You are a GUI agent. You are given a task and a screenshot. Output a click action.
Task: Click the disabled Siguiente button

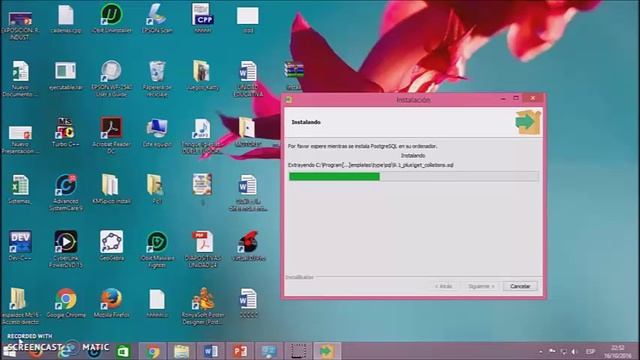point(481,287)
